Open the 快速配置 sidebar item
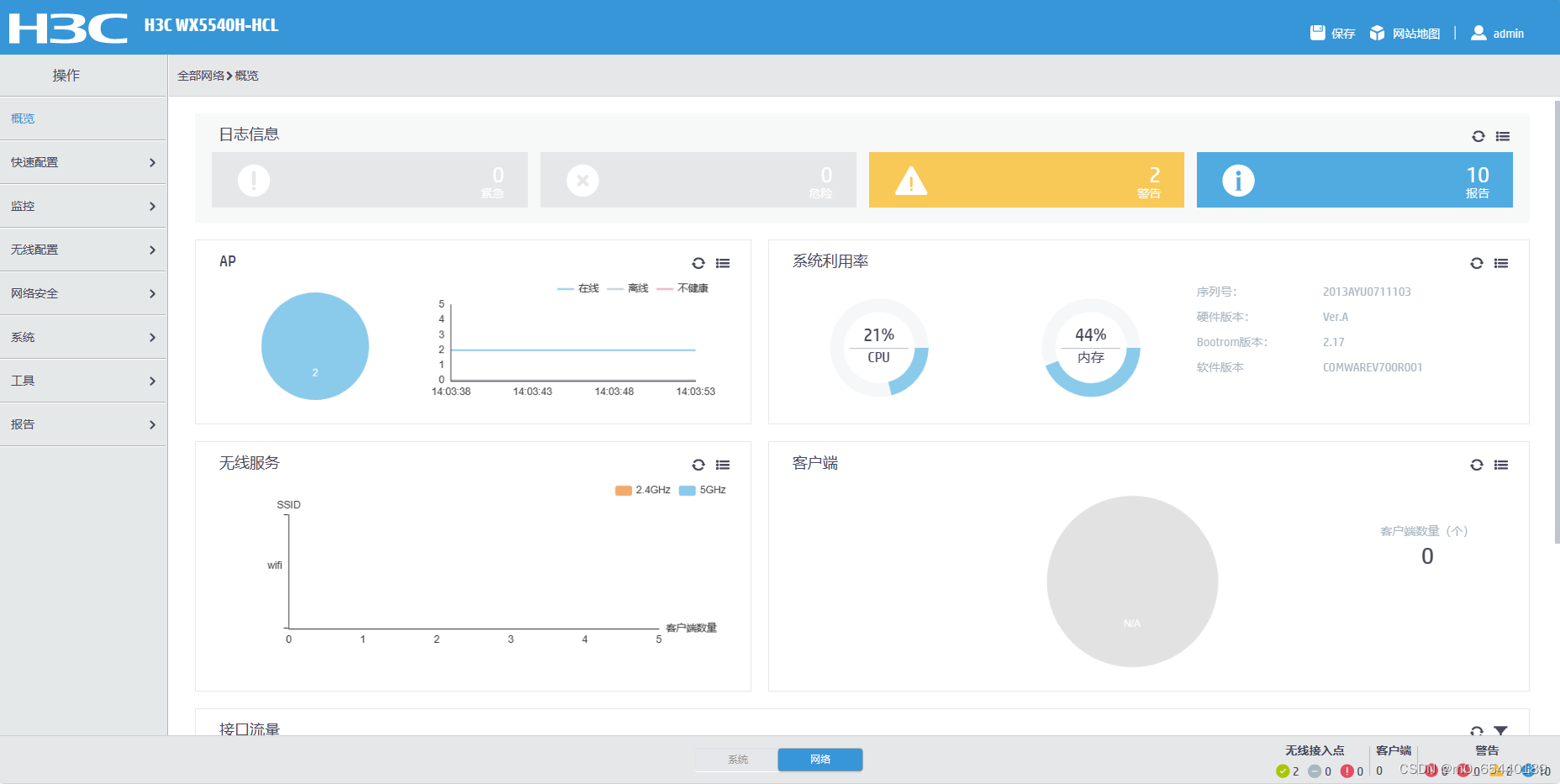Image resolution: width=1560 pixels, height=784 pixels. coord(83,162)
